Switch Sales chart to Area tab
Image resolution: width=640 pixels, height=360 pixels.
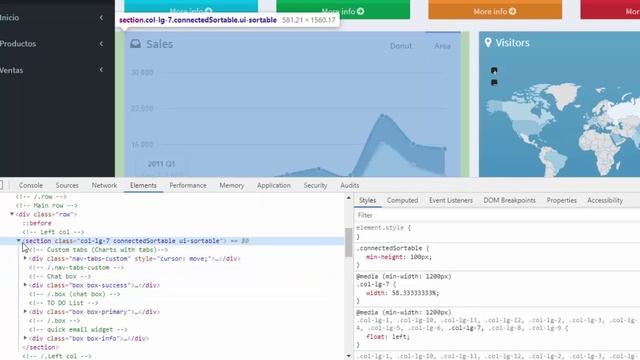point(442,46)
